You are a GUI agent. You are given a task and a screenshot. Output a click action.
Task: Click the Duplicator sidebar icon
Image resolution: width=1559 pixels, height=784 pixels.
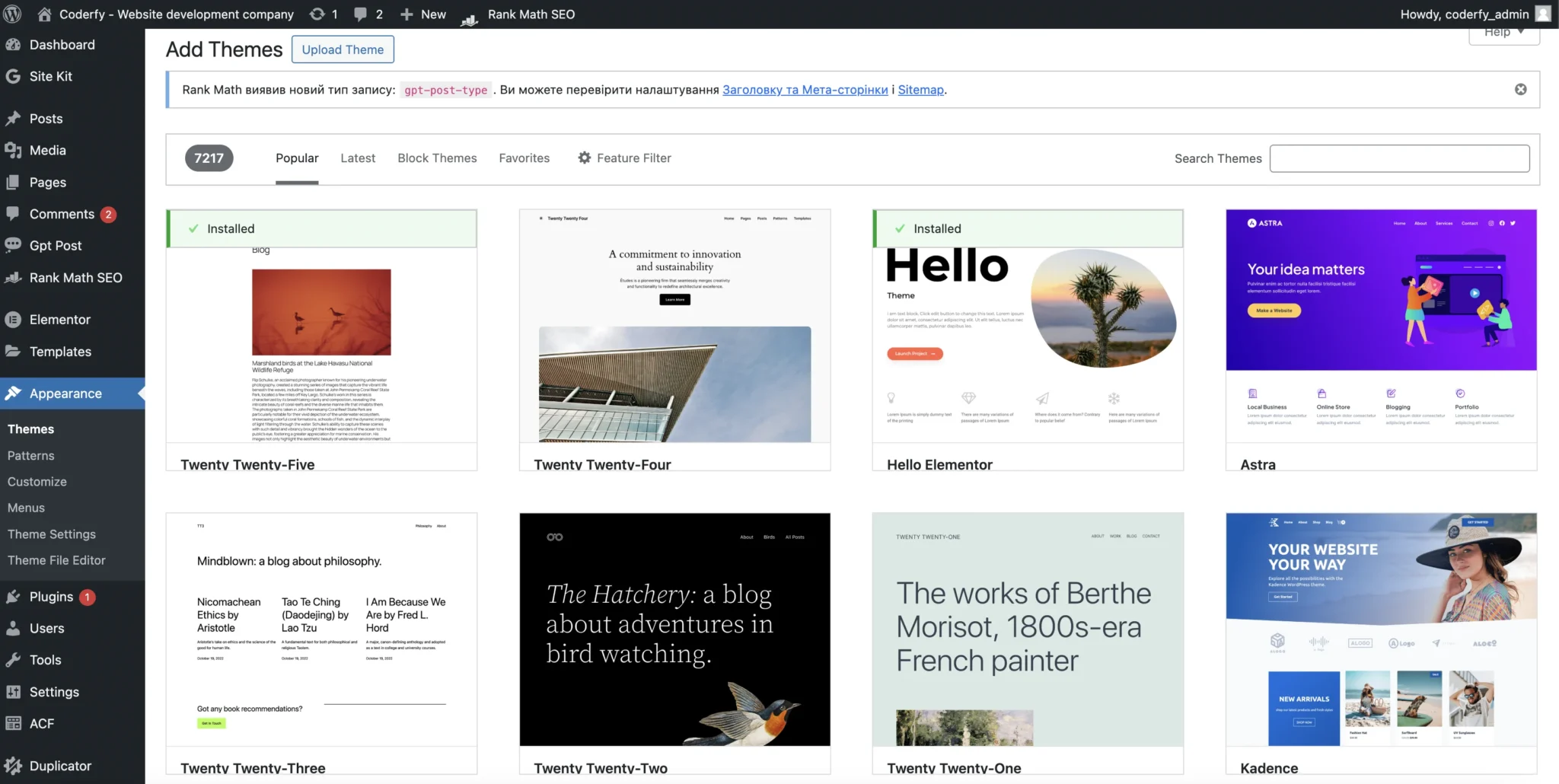(x=13, y=766)
